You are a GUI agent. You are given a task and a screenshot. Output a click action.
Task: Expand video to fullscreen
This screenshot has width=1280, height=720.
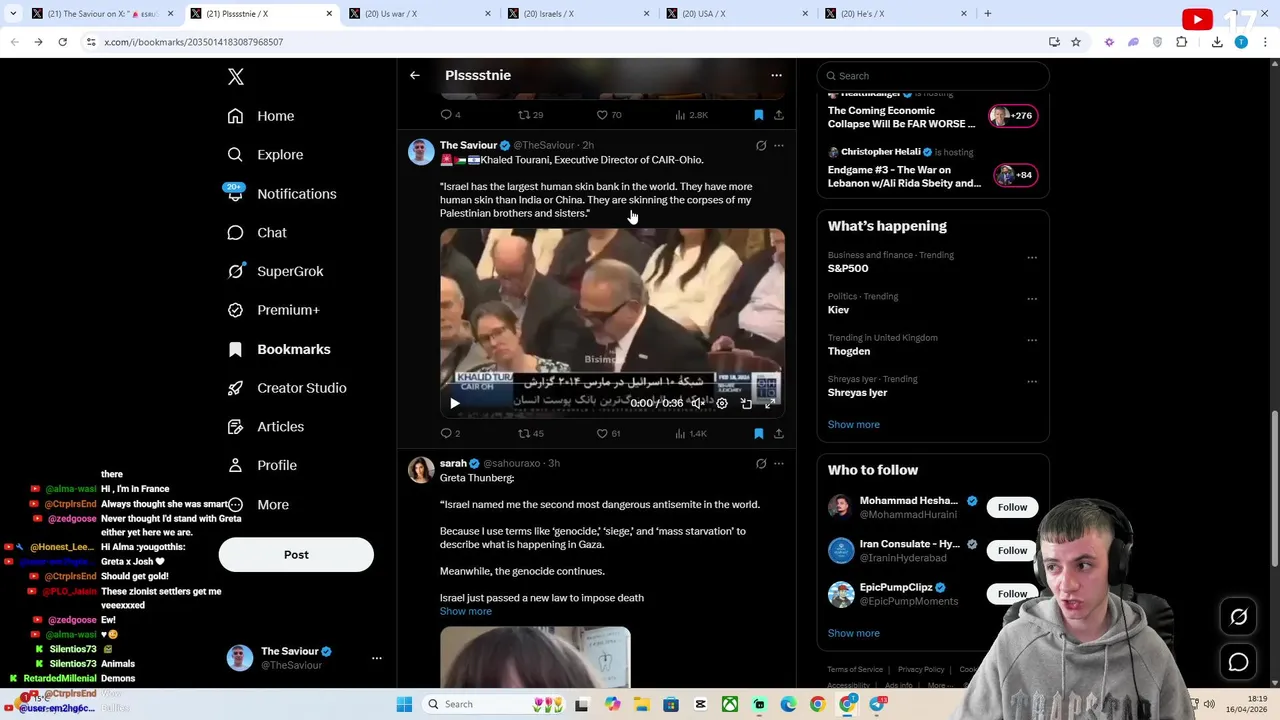770,403
